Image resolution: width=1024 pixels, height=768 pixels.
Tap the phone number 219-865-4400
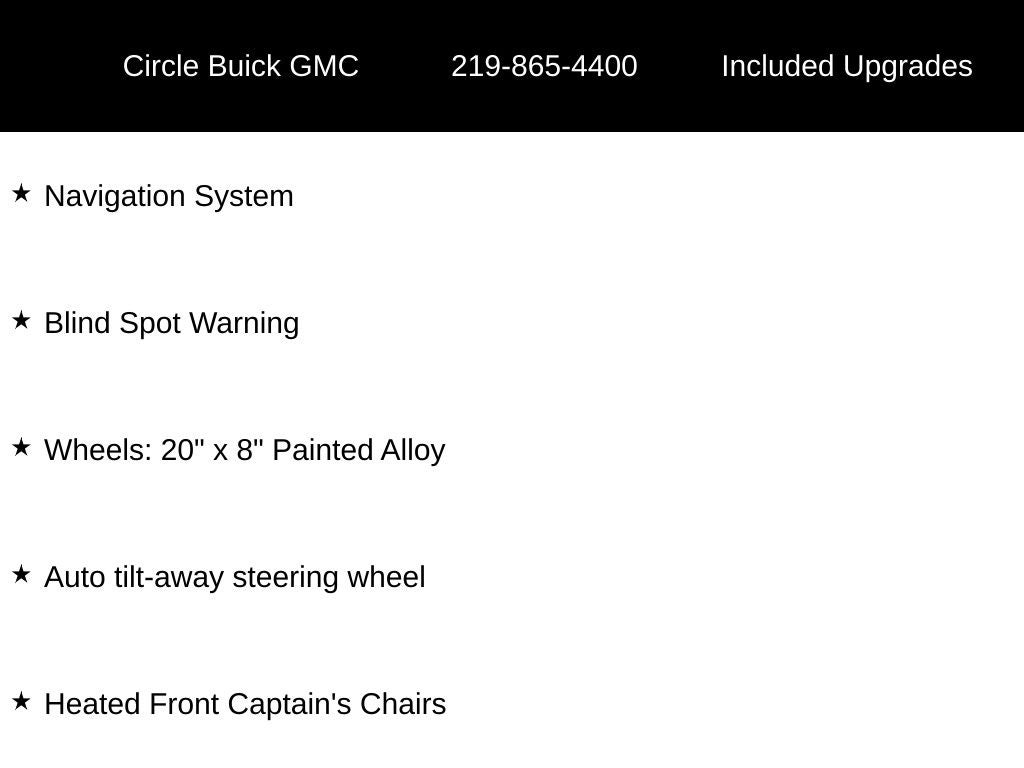click(x=544, y=66)
